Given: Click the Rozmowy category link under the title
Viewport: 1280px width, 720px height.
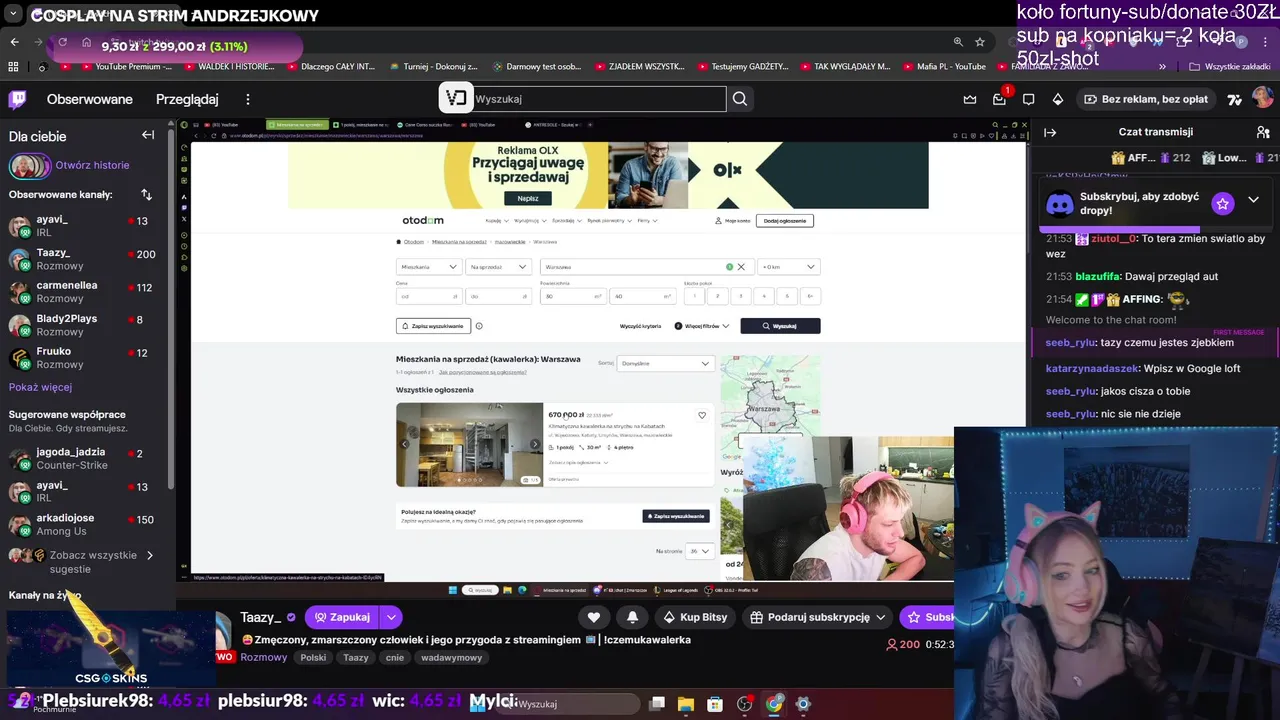Looking at the screenshot, I should pos(264,658).
